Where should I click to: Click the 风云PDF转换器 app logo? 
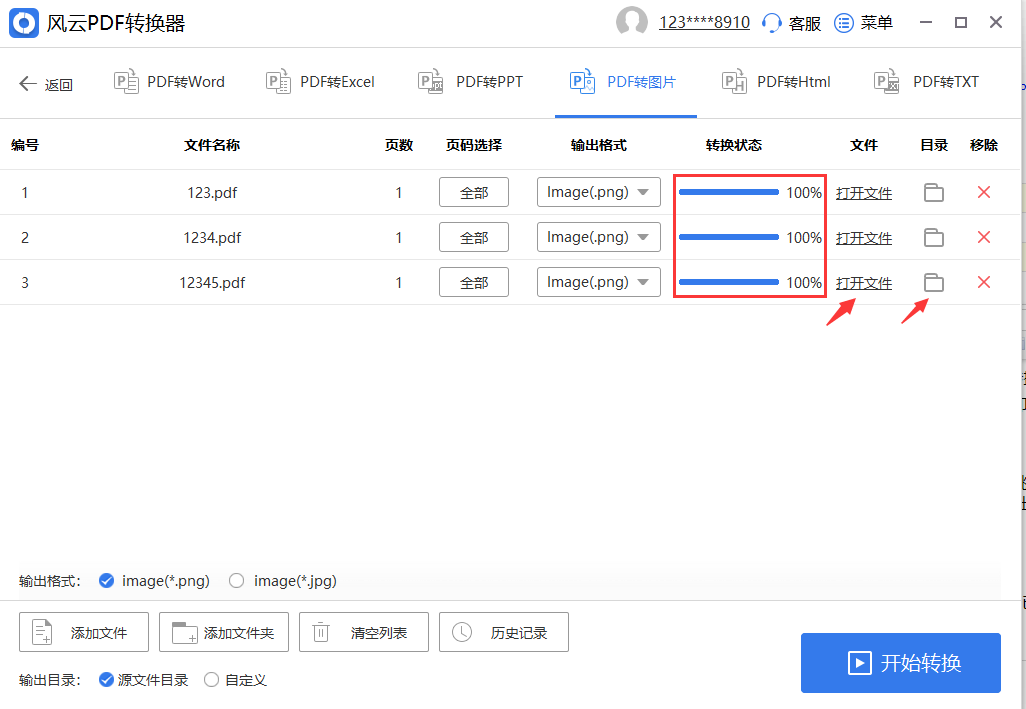click(24, 23)
